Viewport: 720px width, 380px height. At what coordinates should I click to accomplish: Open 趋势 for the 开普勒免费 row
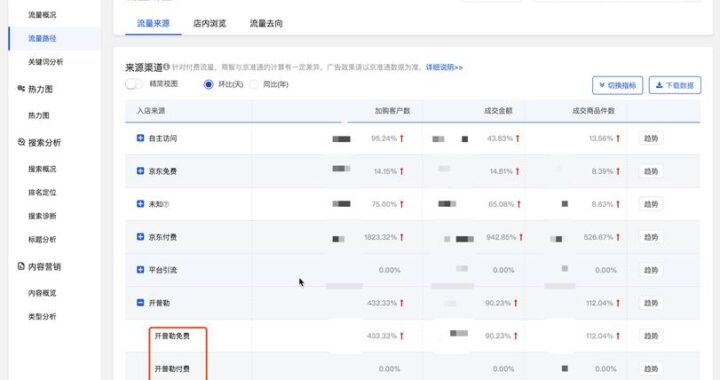[651, 336]
